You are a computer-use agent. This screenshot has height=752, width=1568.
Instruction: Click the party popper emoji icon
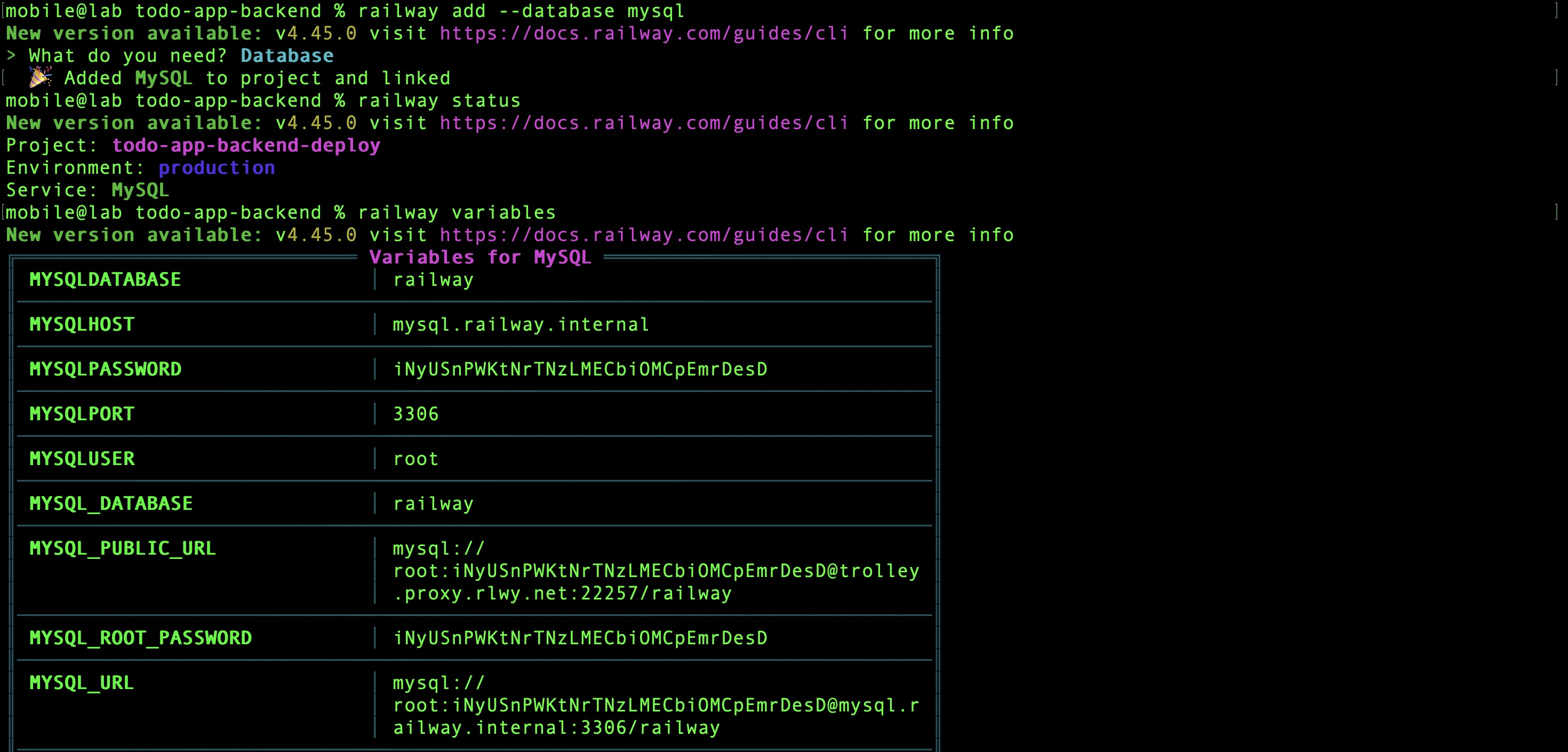point(40,78)
